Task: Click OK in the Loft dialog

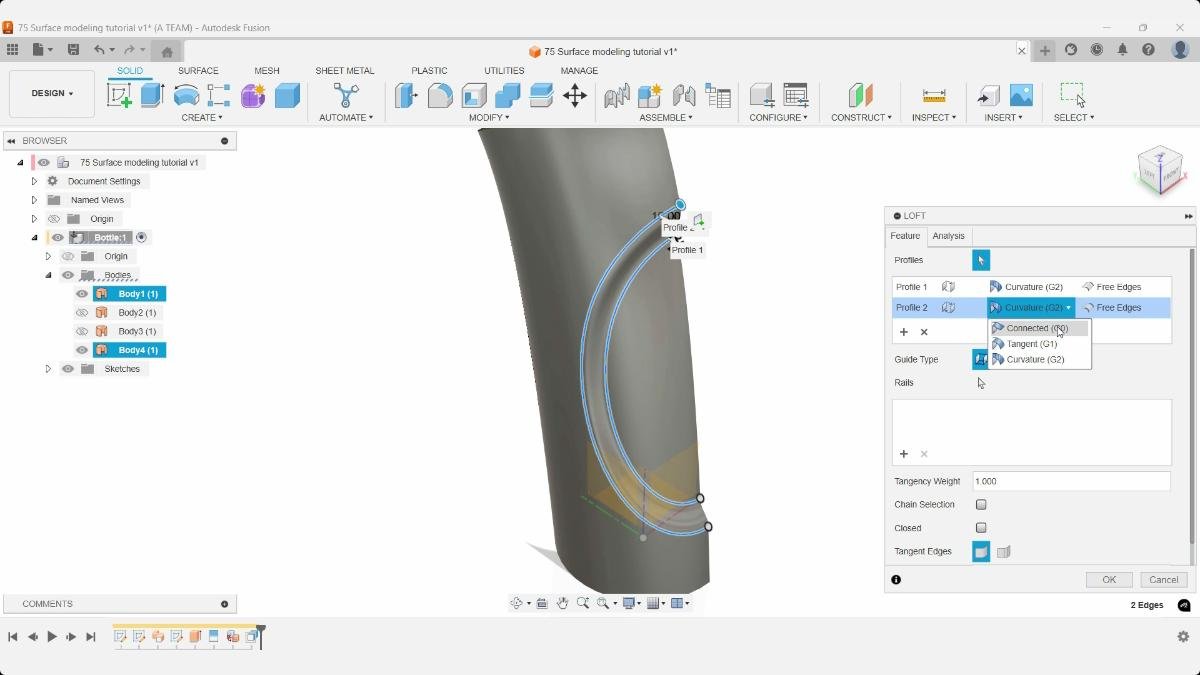Action: [x=1109, y=579]
